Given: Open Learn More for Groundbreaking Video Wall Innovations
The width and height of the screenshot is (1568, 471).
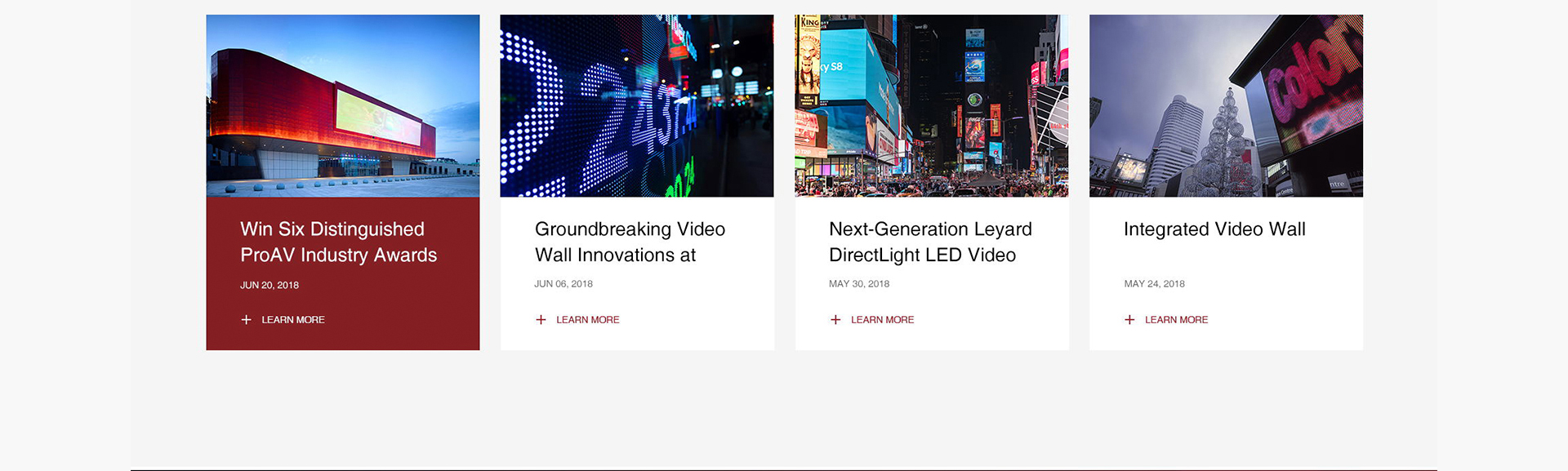Looking at the screenshot, I should tap(587, 320).
